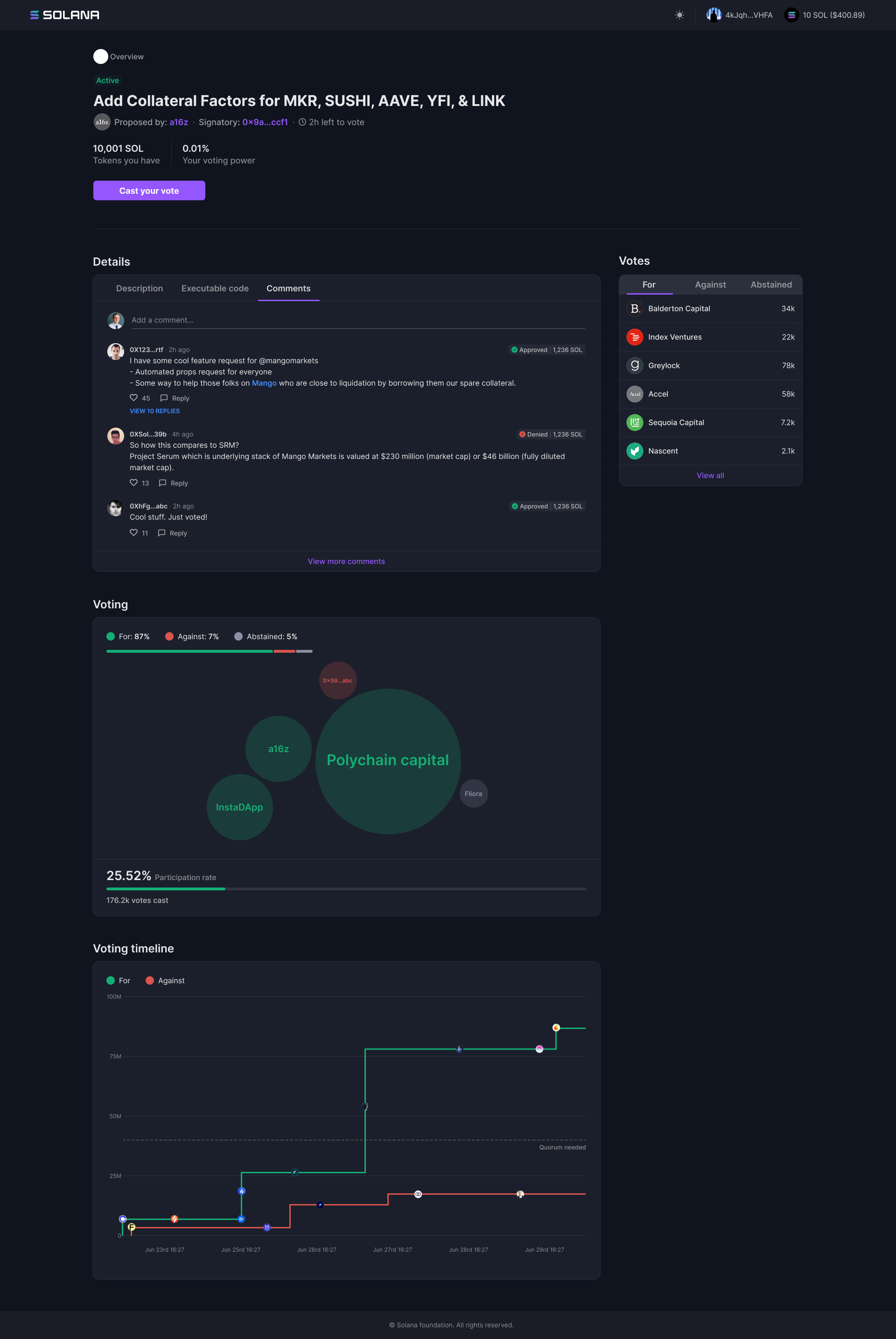This screenshot has width=896, height=1339.
Task: Expand View more comments
Action: [346, 562]
